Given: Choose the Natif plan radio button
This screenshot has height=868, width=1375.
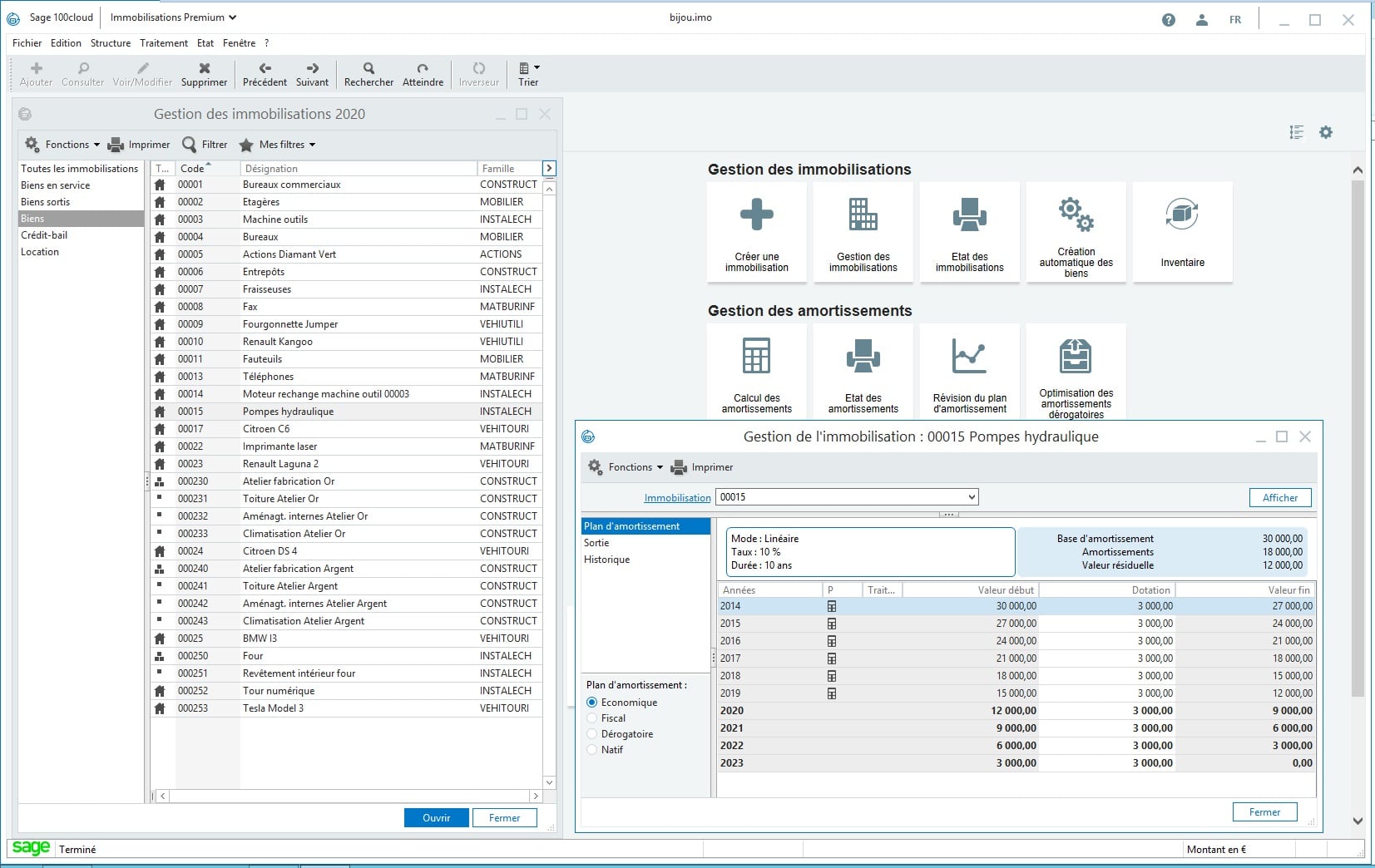Looking at the screenshot, I should coord(592,750).
